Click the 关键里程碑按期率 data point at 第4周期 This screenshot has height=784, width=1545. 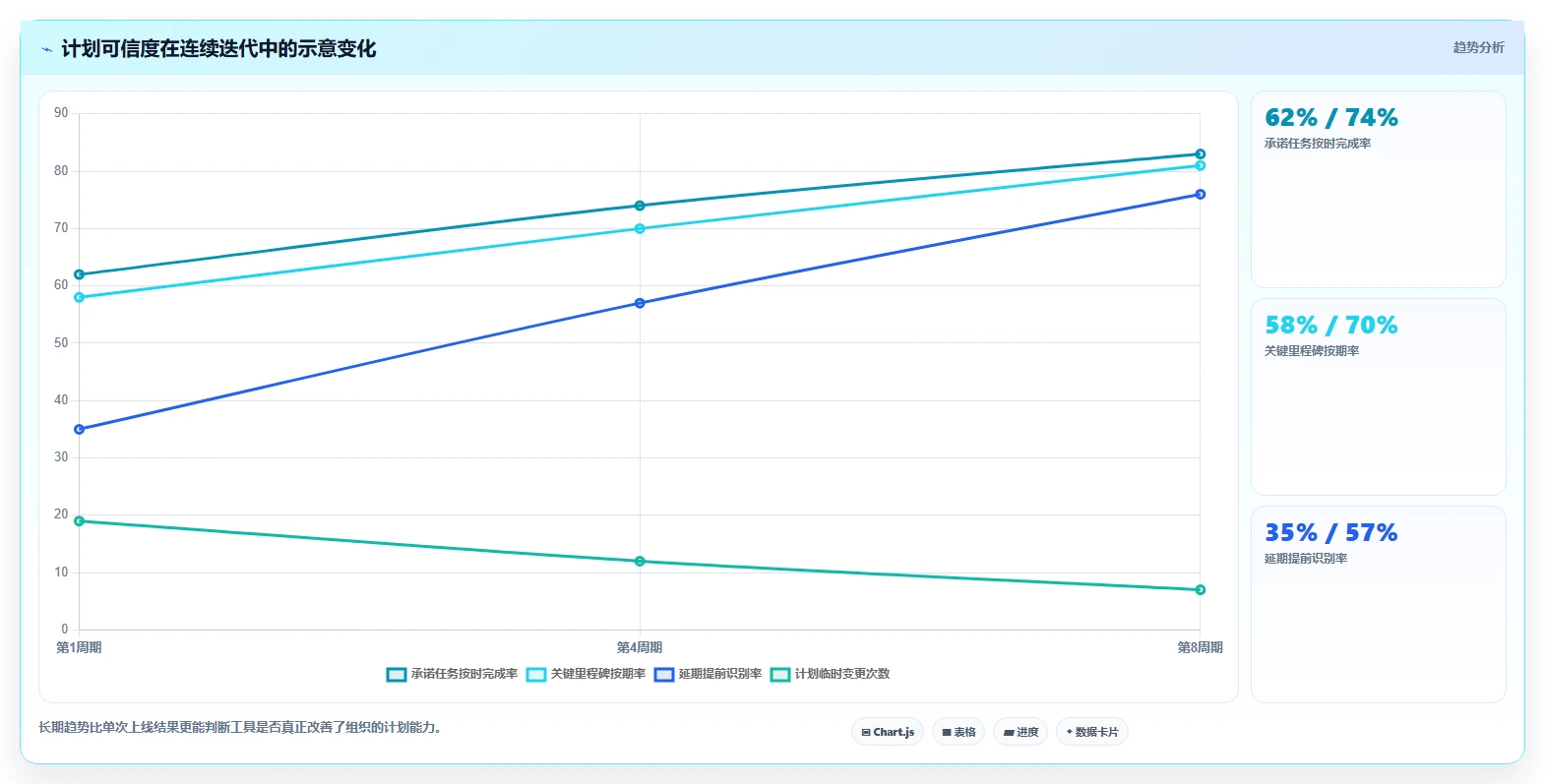(x=640, y=228)
